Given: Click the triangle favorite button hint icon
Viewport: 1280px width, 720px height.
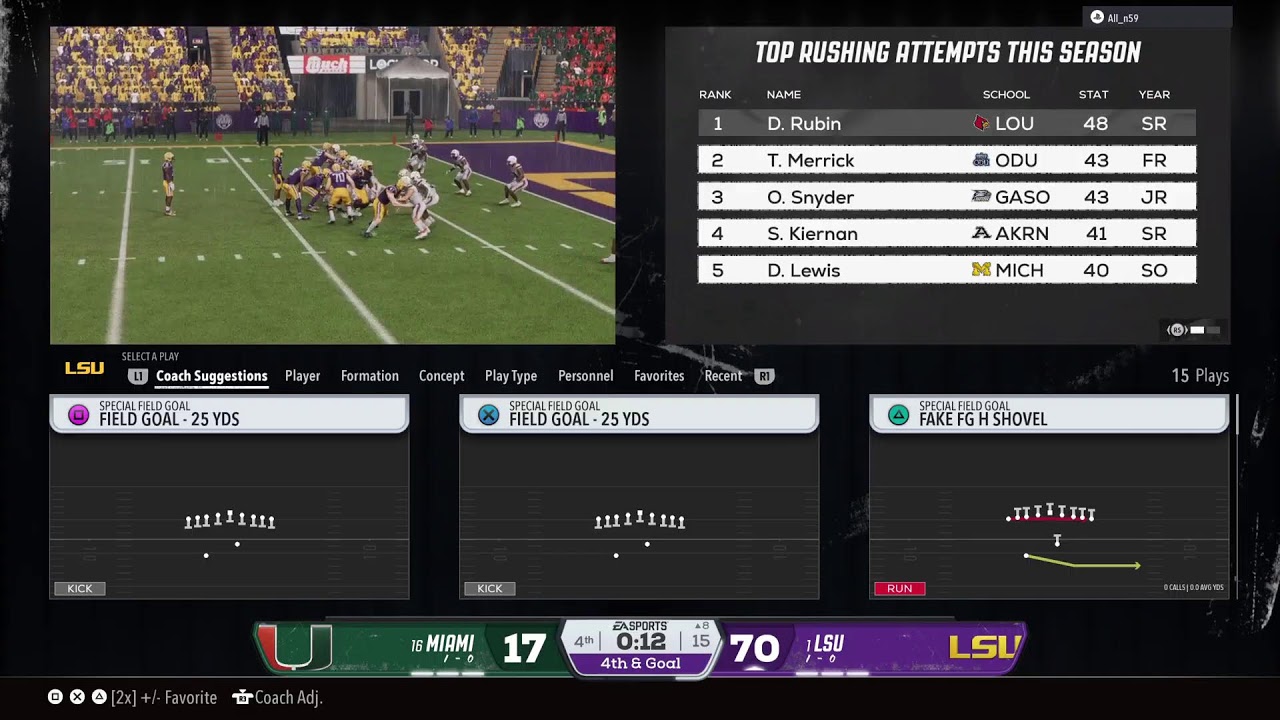Looking at the screenshot, I should pos(99,697).
